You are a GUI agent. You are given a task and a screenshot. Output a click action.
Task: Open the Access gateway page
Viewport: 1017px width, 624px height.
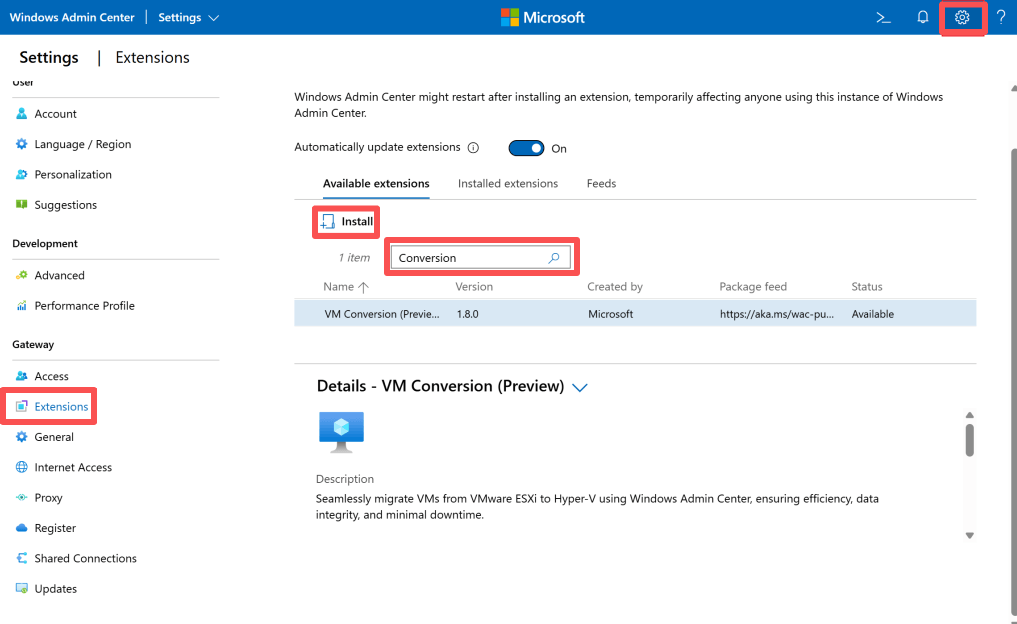(51, 376)
